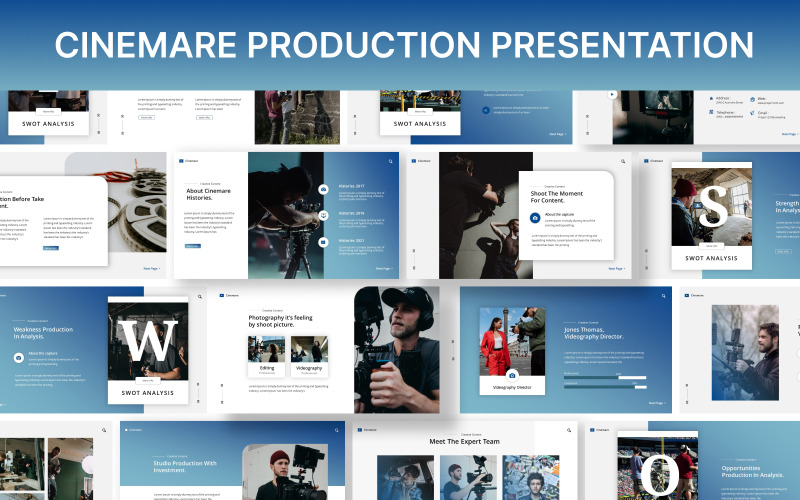Image resolution: width=800 pixels, height=500 pixels.
Task: Click camera icon beside Shoot The Moment's About the capture
Action: pyautogui.click(x=535, y=217)
